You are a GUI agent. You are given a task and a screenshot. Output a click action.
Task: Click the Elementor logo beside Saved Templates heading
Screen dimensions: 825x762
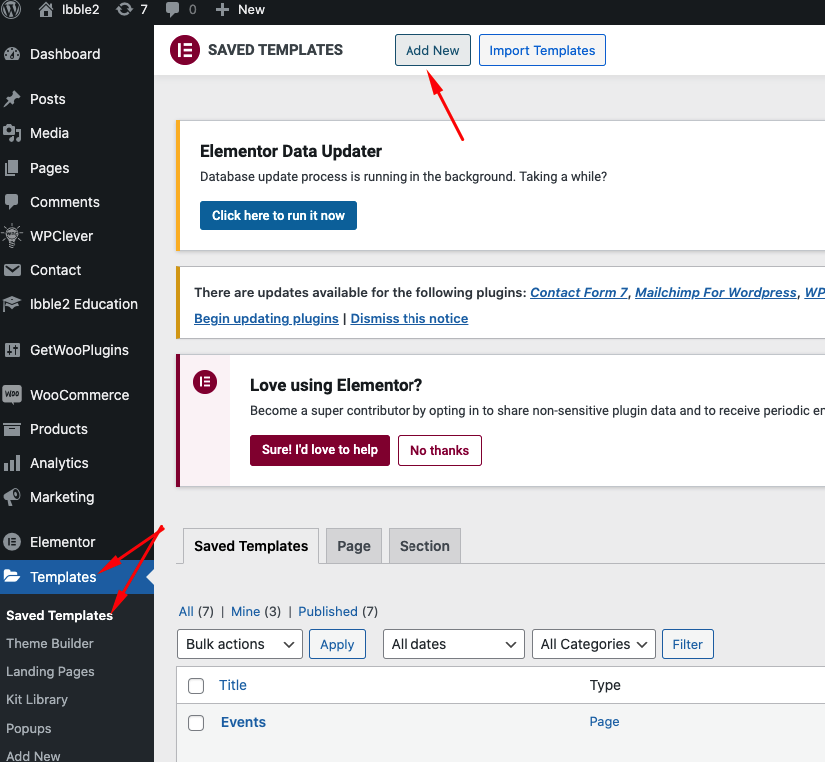click(x=185, y=50)
